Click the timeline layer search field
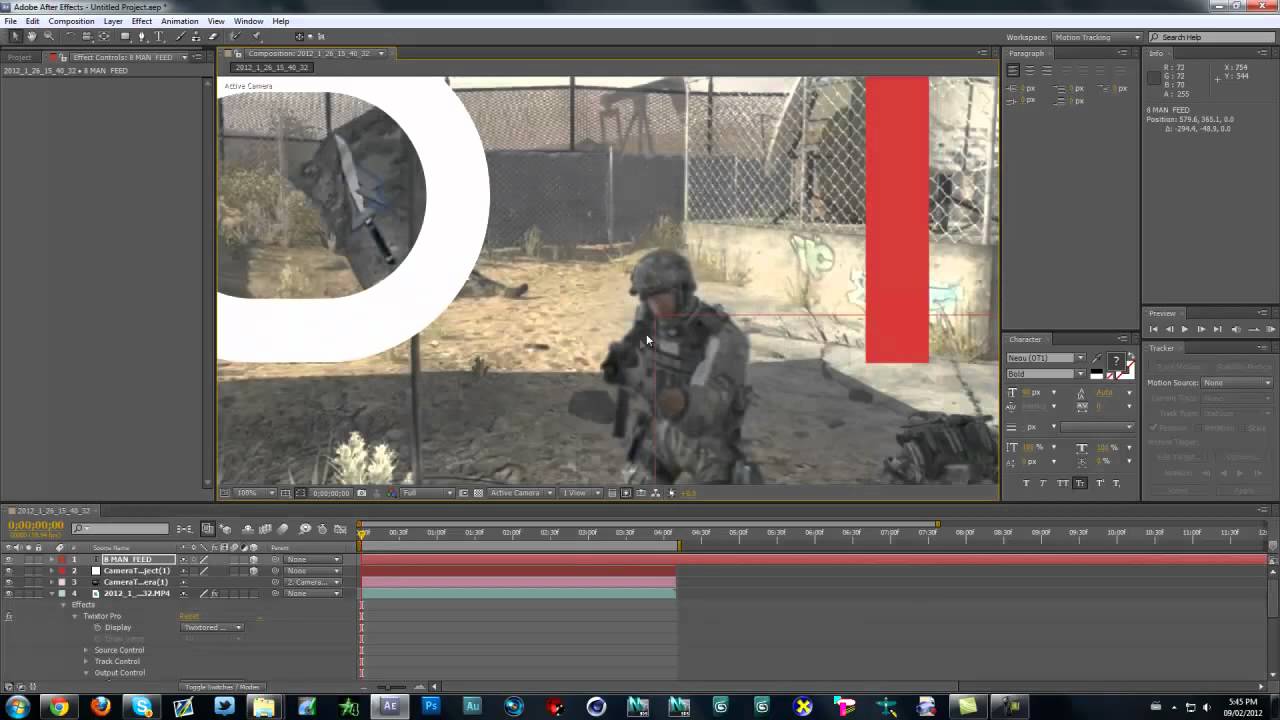Screen dimensions: 1280x720 click(120, 528)
